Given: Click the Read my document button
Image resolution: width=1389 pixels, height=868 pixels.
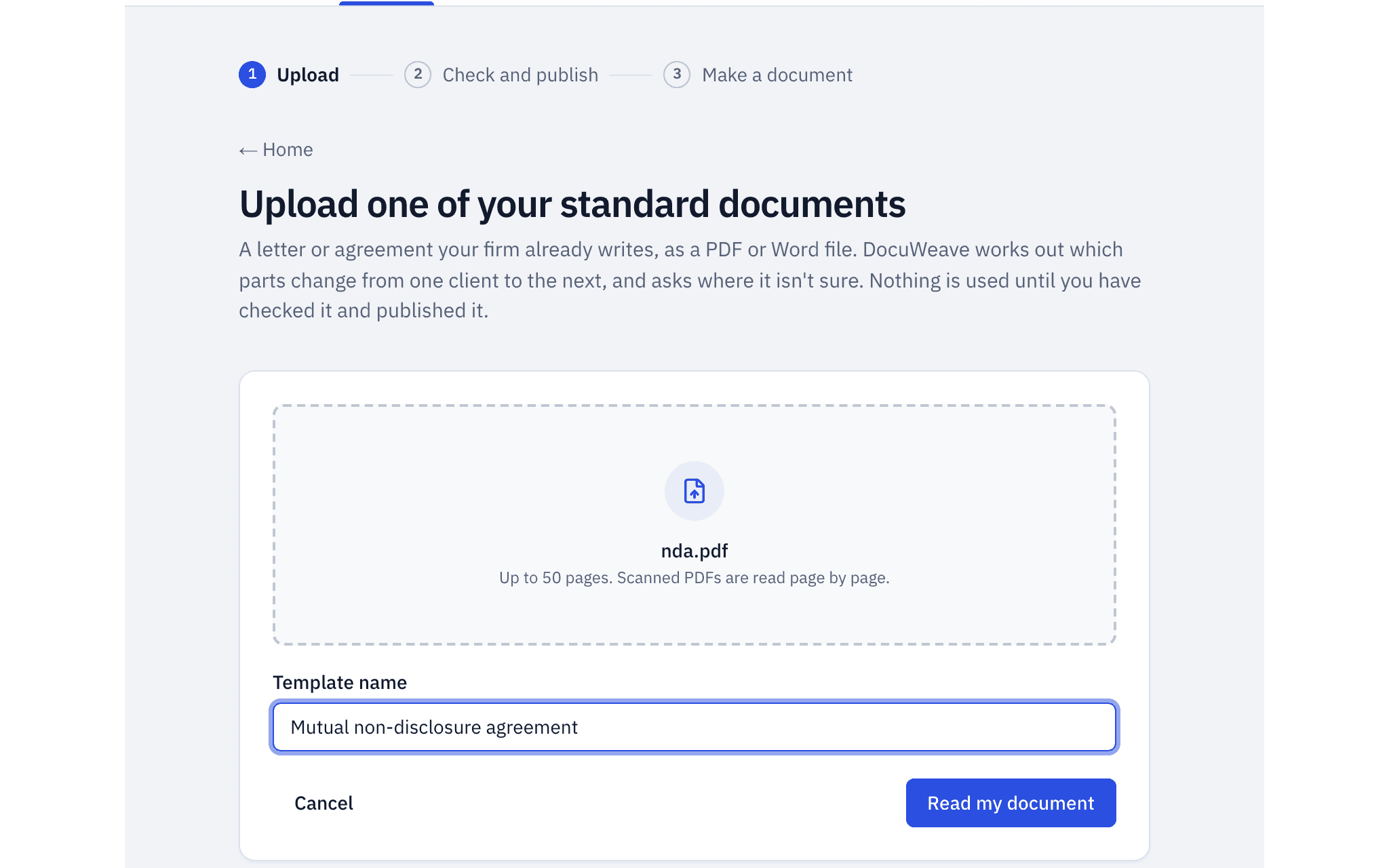Looking at the screenshot, I should point(1011,803).
